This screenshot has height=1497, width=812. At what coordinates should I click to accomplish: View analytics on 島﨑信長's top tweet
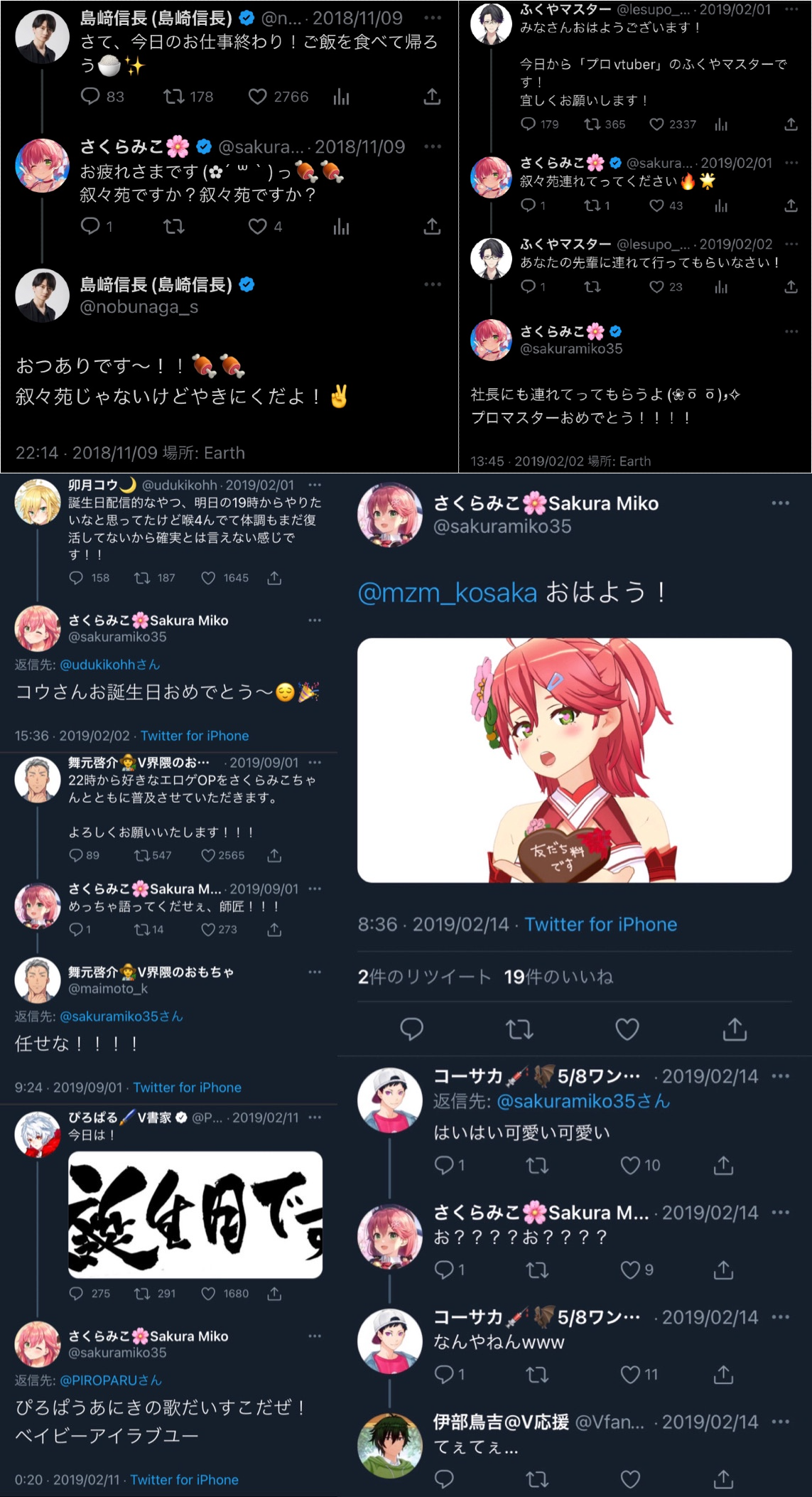(341, 96)
